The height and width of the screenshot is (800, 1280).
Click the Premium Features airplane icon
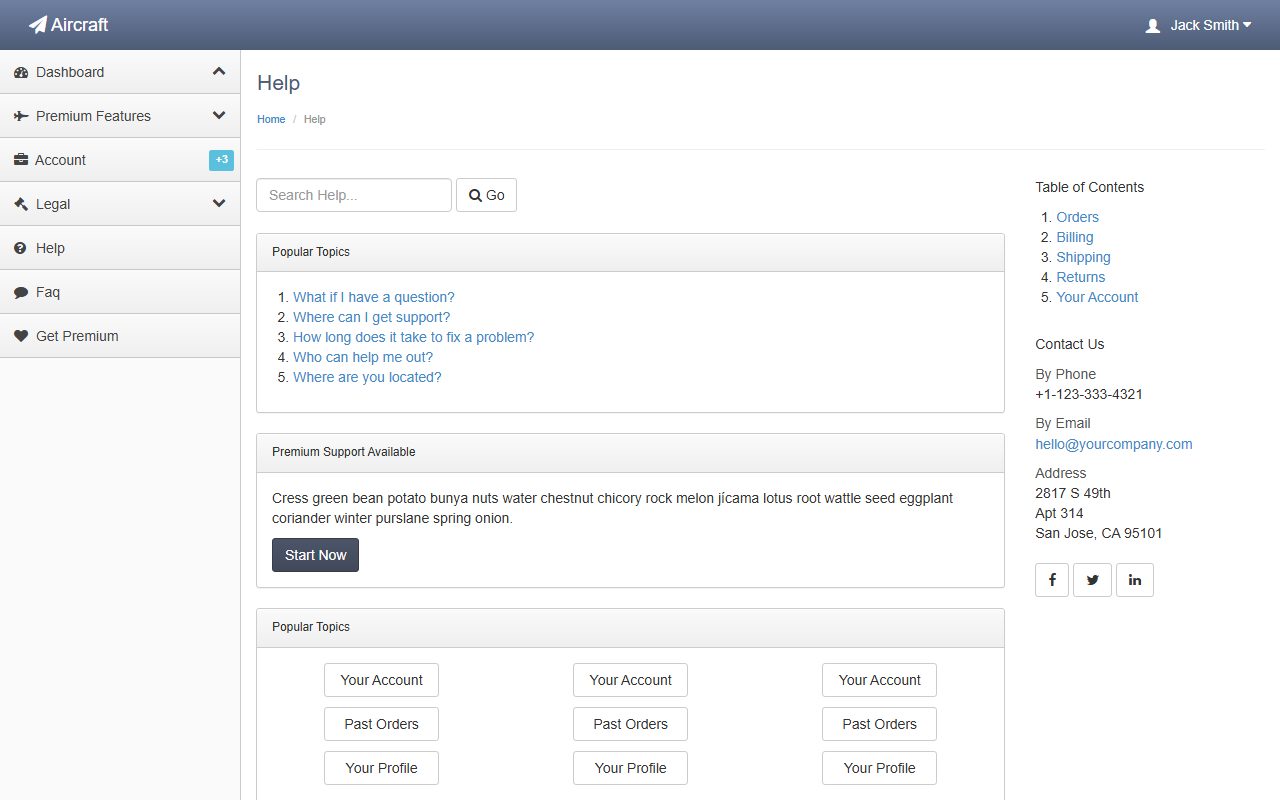point(21,116)
